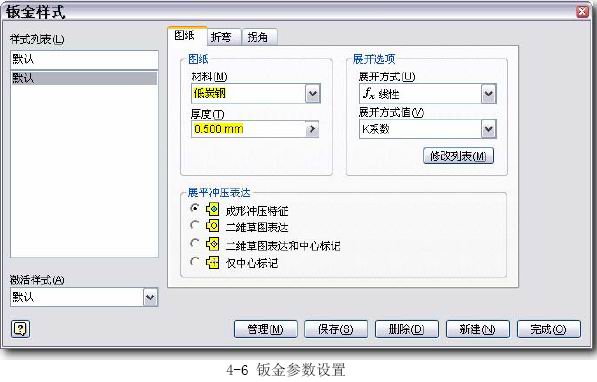Close the 钣金样式 dialog
This screenshot has height=382, width=597.
click(583, 11)
